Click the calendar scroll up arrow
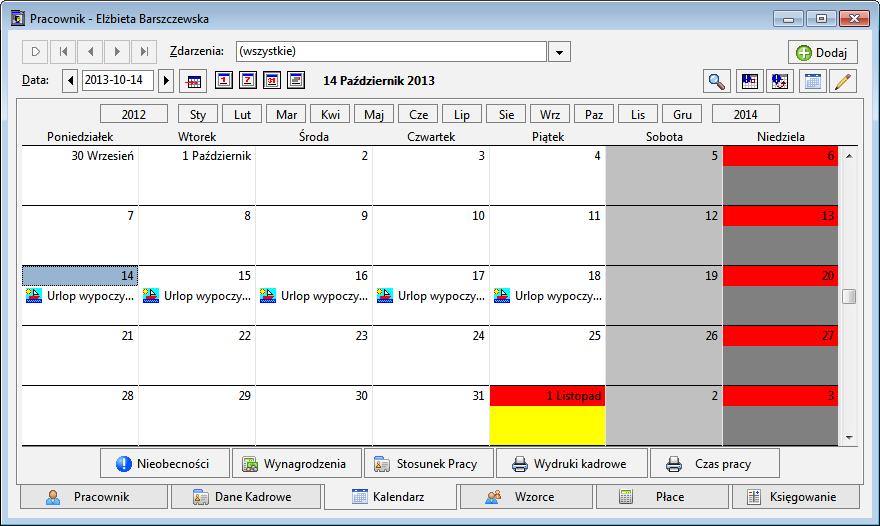This screenshot has width=880, height=526. click(x=849, y=155)
